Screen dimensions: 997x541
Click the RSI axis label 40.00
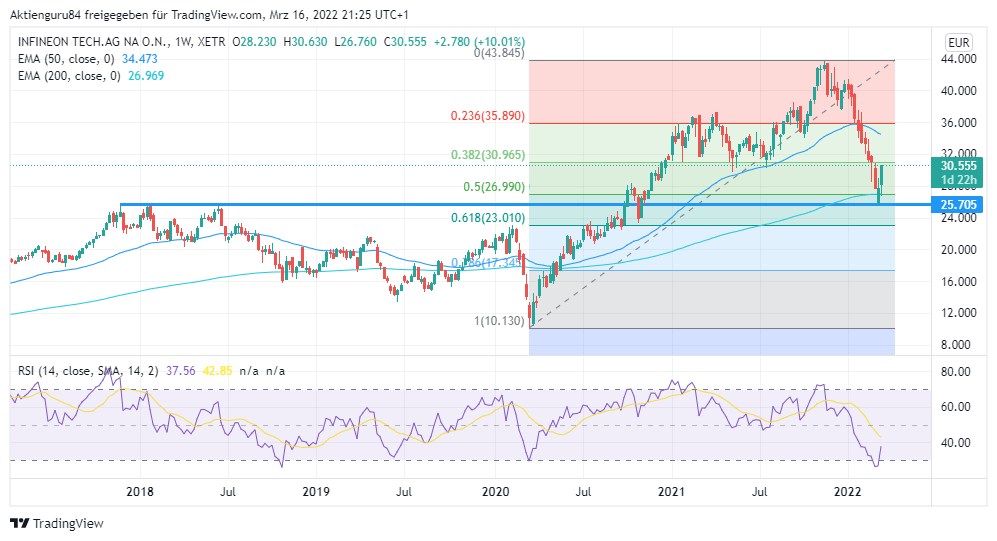pyautogui.click(x=956, y=443)
